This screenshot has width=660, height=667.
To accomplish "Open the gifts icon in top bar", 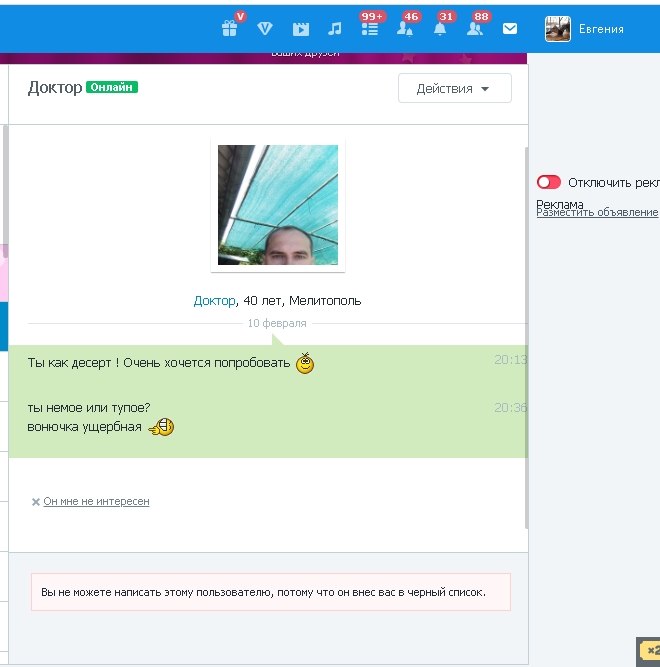I will [230, 29].
